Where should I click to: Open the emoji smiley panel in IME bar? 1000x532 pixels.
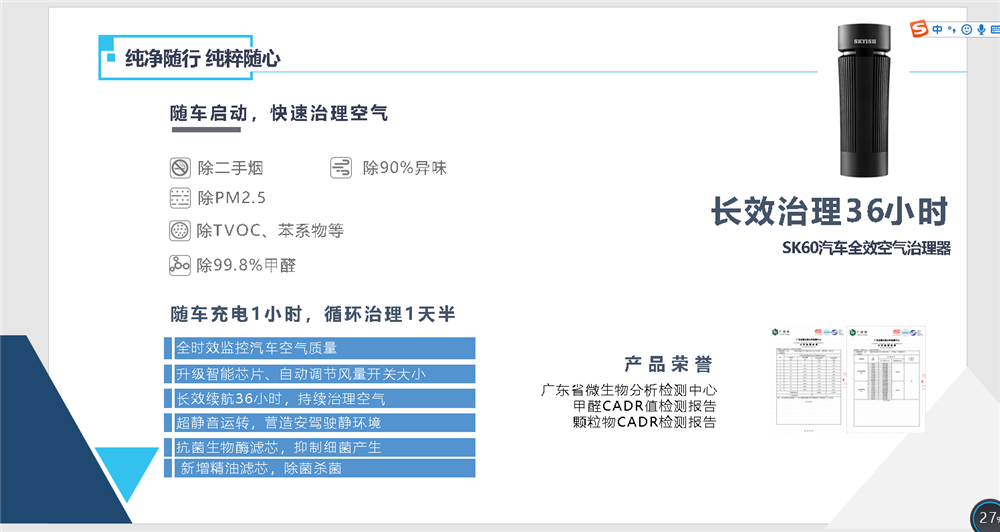coord(967,29)
